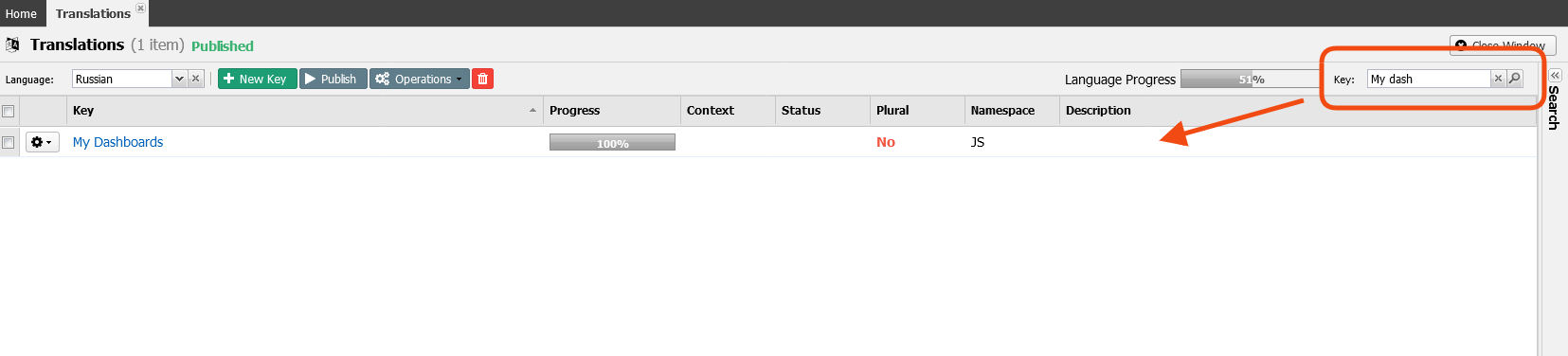
Task: Open gear actions menu for My Dashboards
Action: [x=42, y=142]
